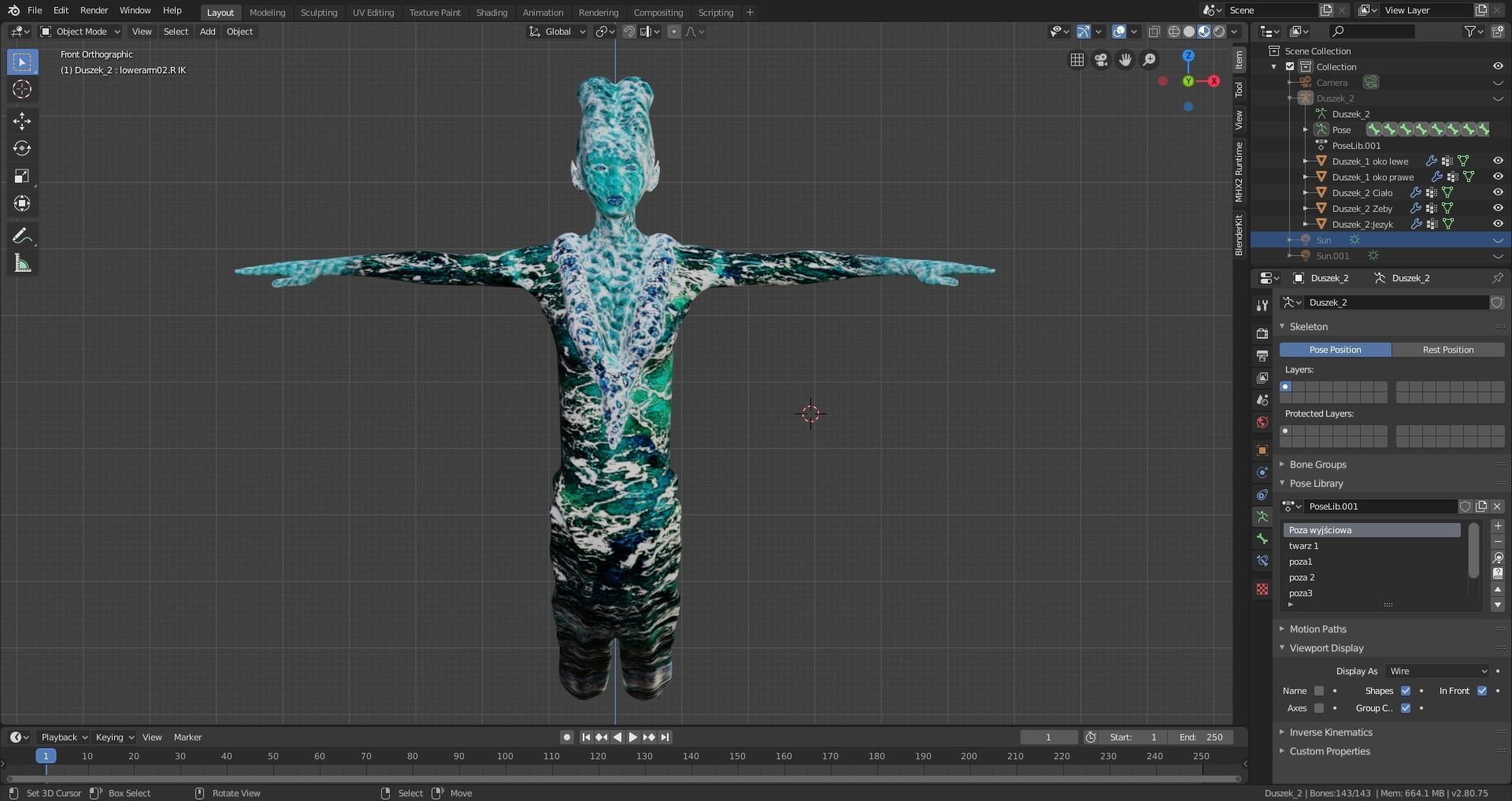The image size is (1512, 801).
Task: Toggle Collection visibility eye
Action: click(1498, 67)
